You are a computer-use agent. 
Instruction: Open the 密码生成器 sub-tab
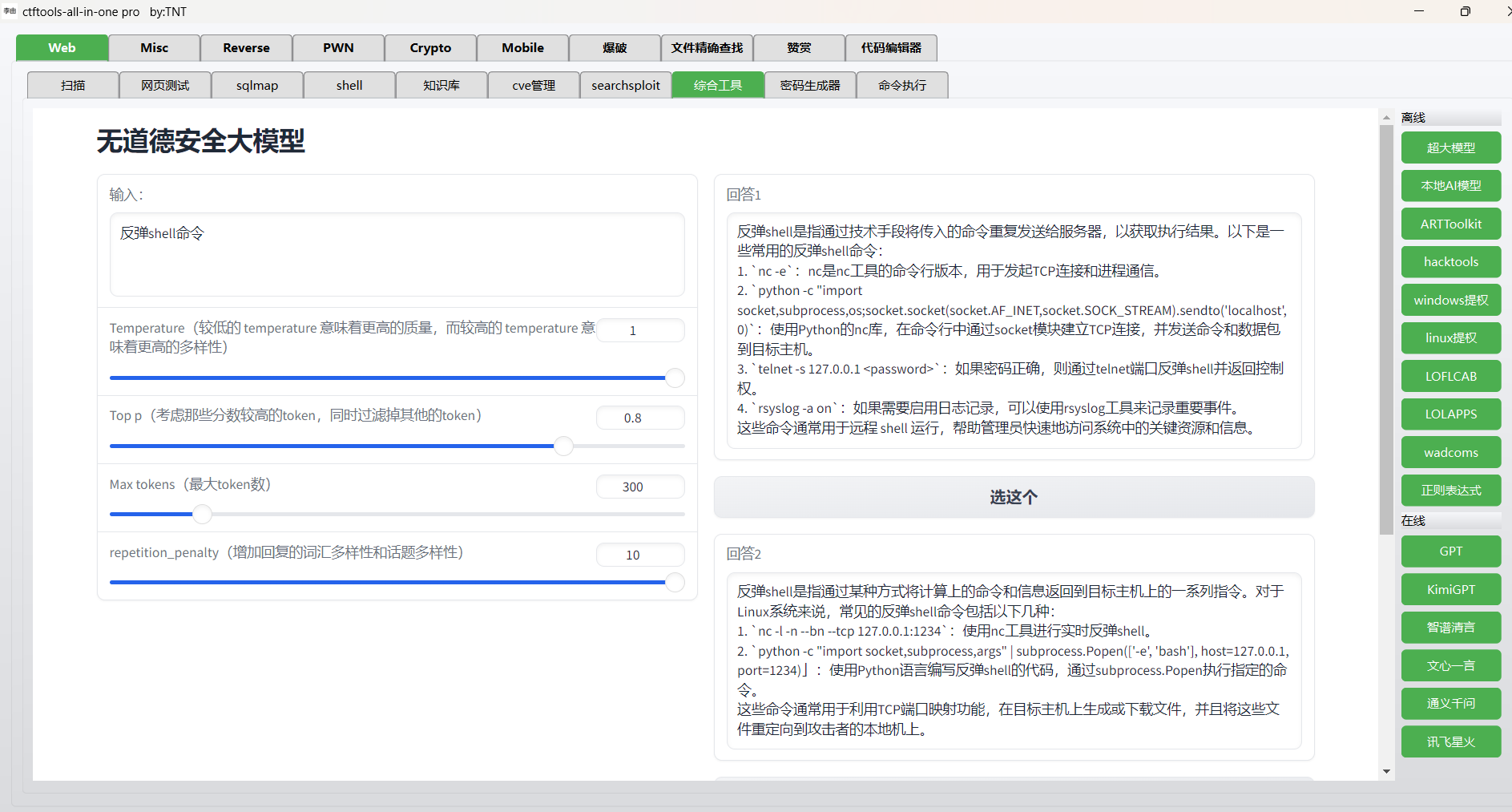coord(809,85)
